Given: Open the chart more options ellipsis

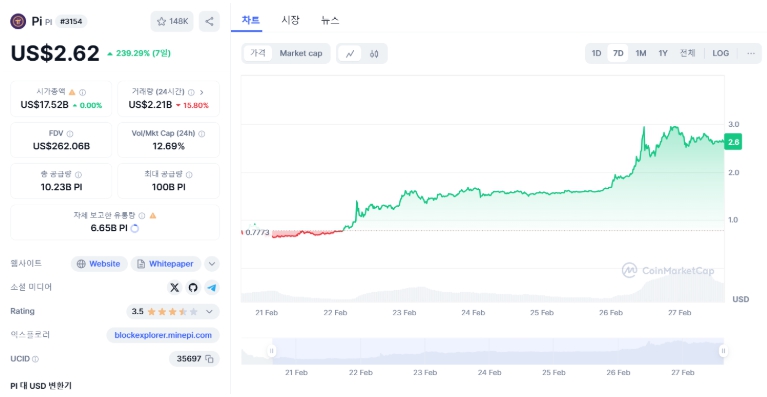Looking at the screenshot, I should [x=751, y=53].
